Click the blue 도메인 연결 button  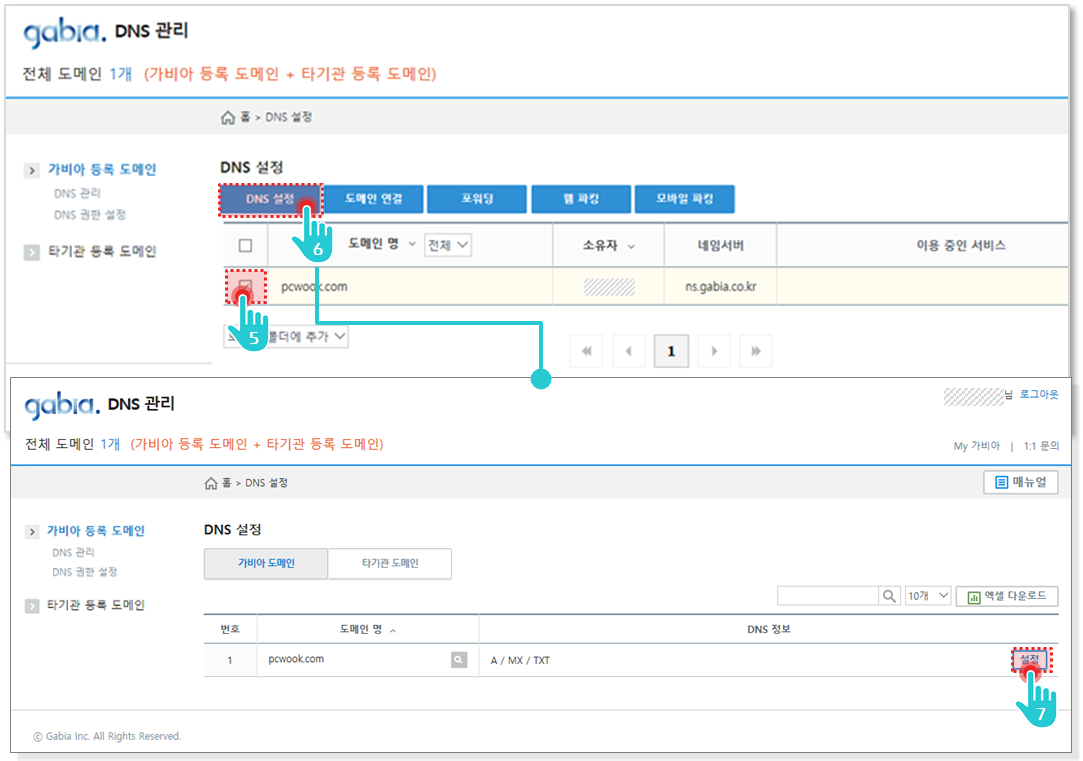coord(374,199)
